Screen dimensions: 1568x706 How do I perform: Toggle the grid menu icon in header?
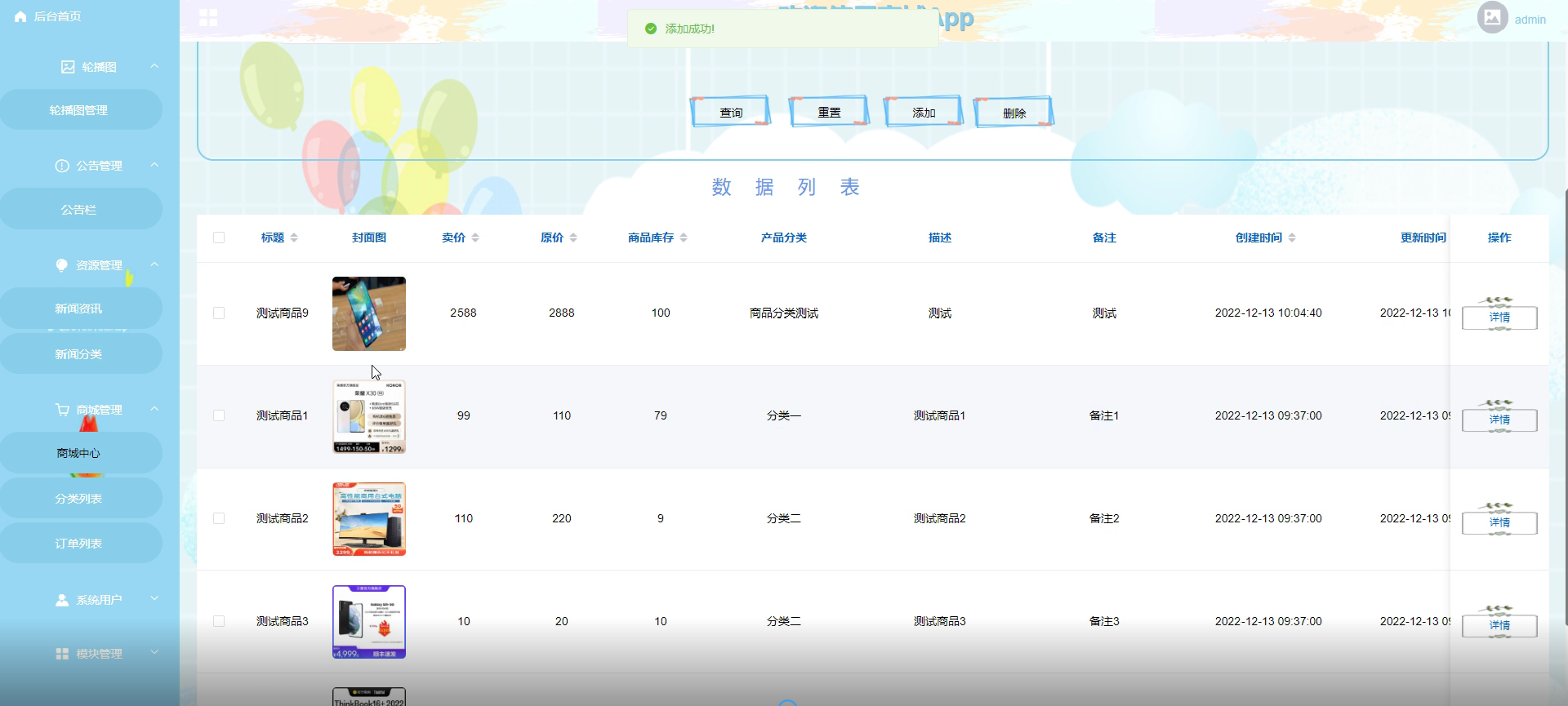(x=208, y=17)
